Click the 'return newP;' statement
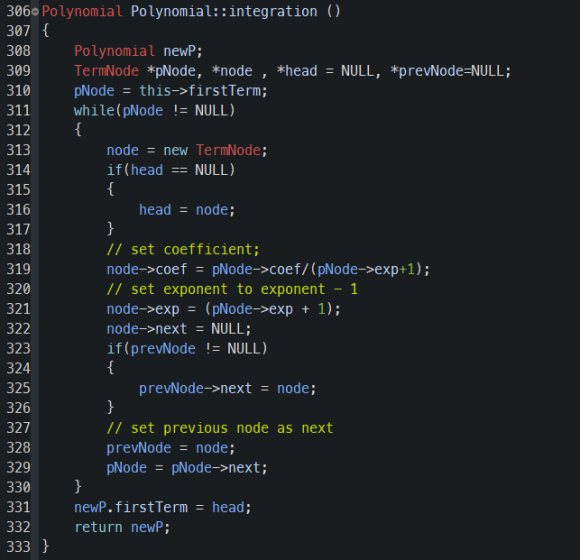580x560 pixels. [x=122, y=527]
